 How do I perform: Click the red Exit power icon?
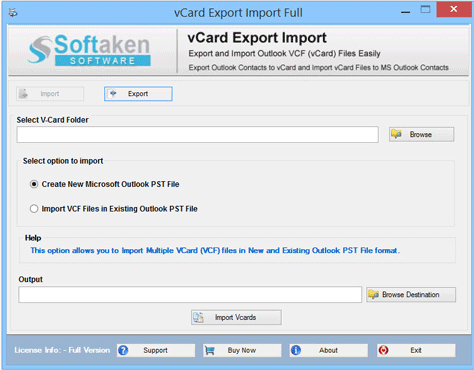point(383,350)
